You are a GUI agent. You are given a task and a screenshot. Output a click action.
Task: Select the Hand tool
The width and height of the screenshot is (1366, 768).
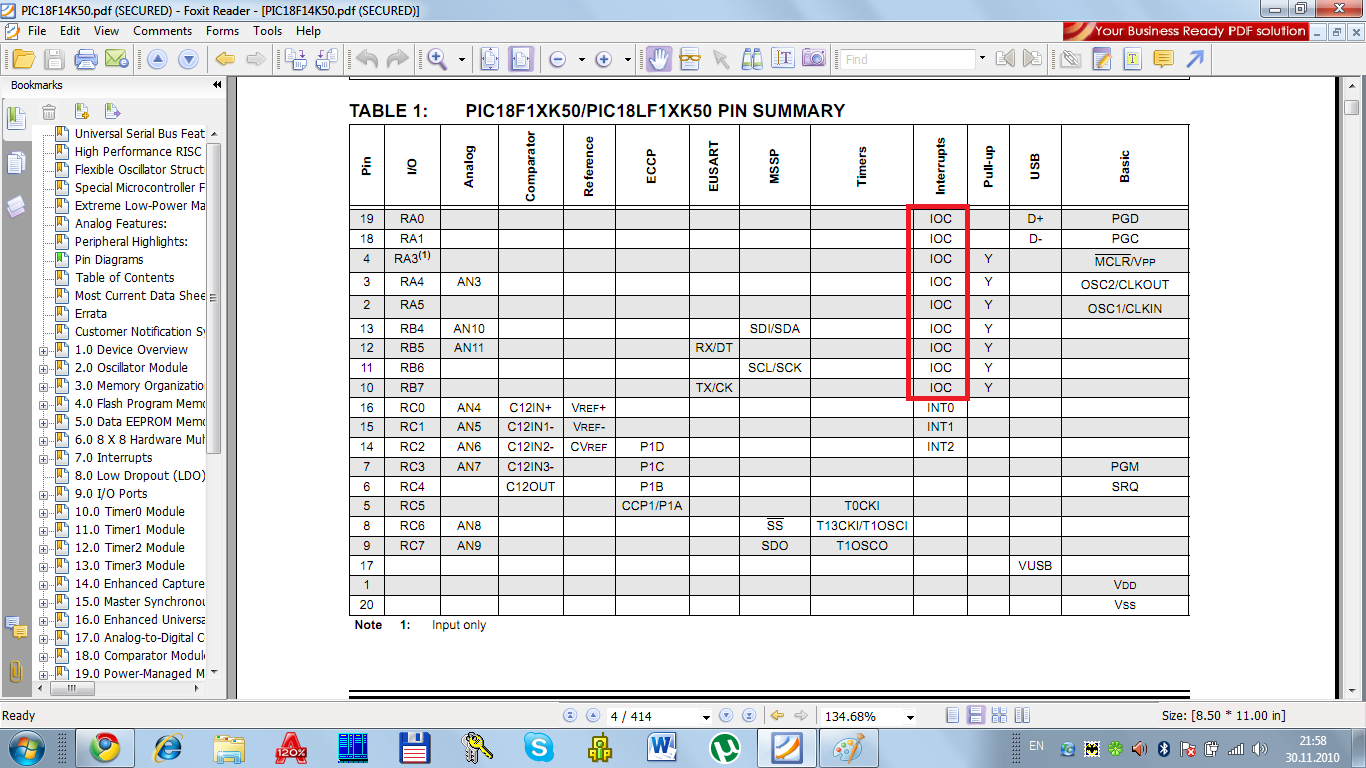point(658,59)
